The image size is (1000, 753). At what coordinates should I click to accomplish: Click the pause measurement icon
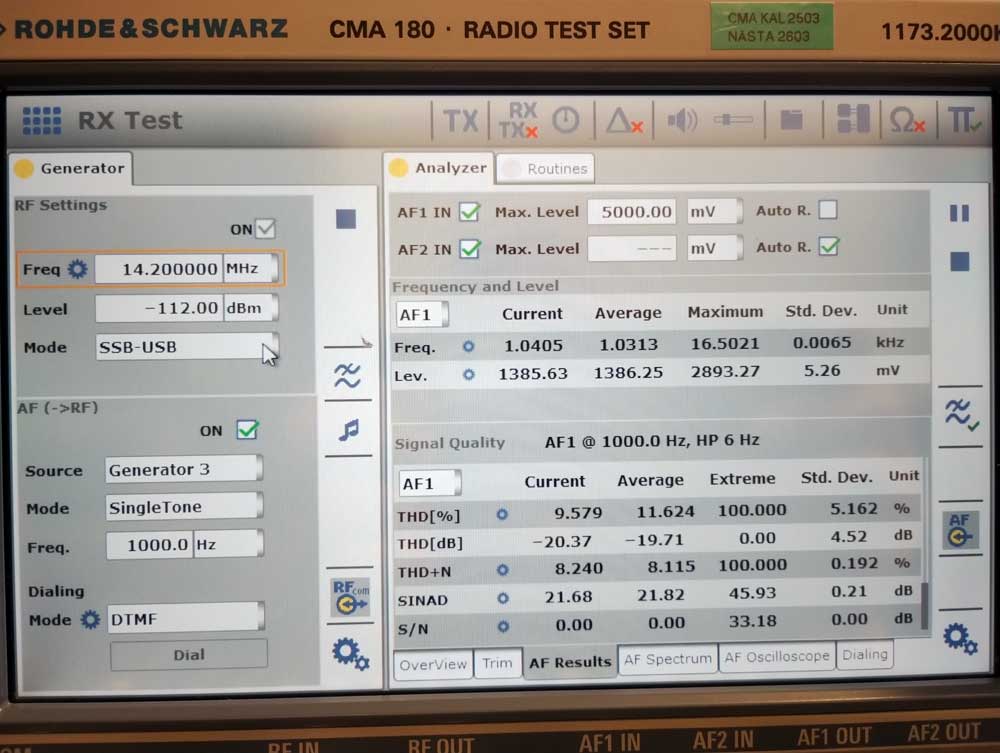coord(958,213)
